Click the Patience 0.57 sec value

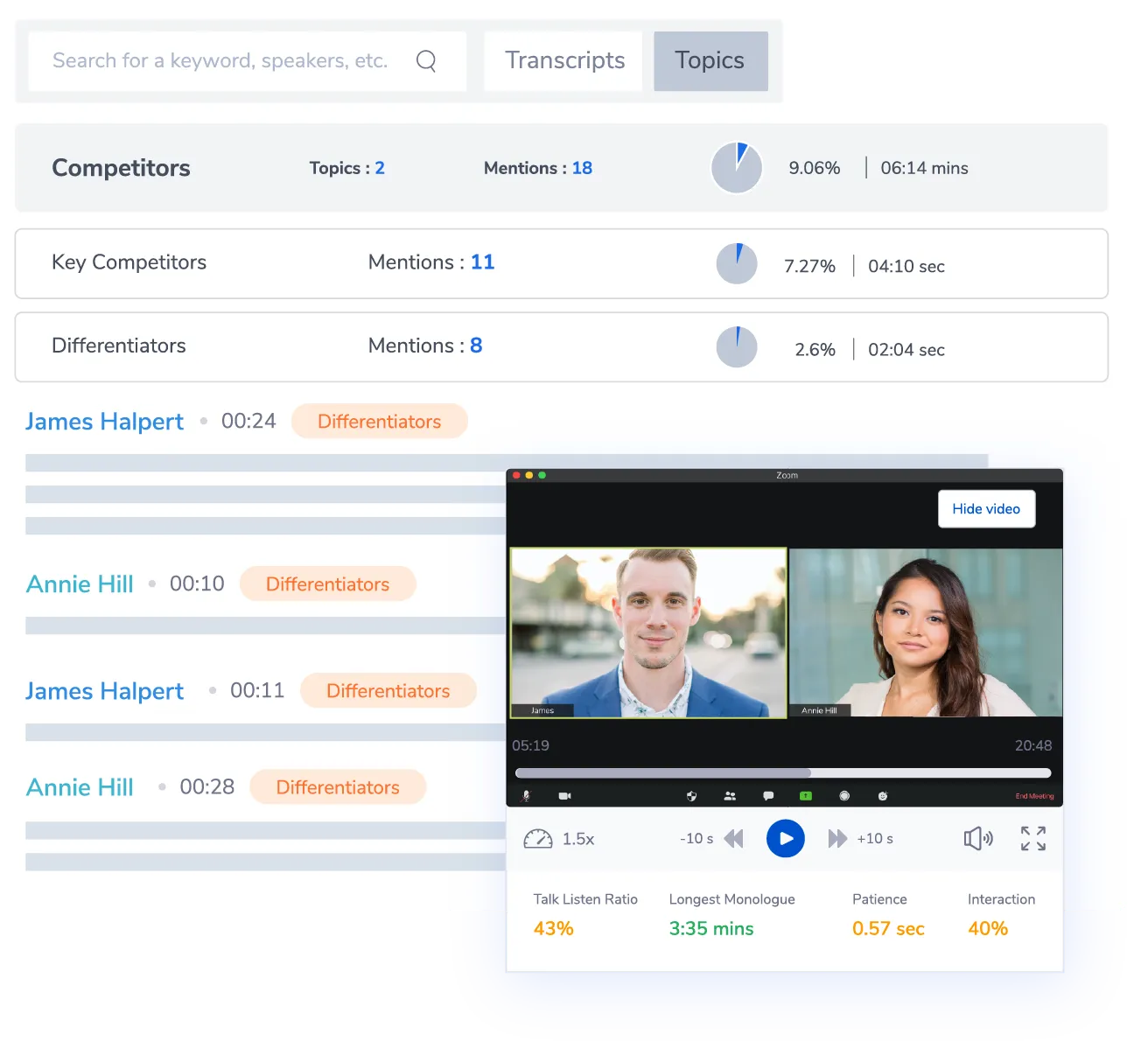tap(888, 928)
